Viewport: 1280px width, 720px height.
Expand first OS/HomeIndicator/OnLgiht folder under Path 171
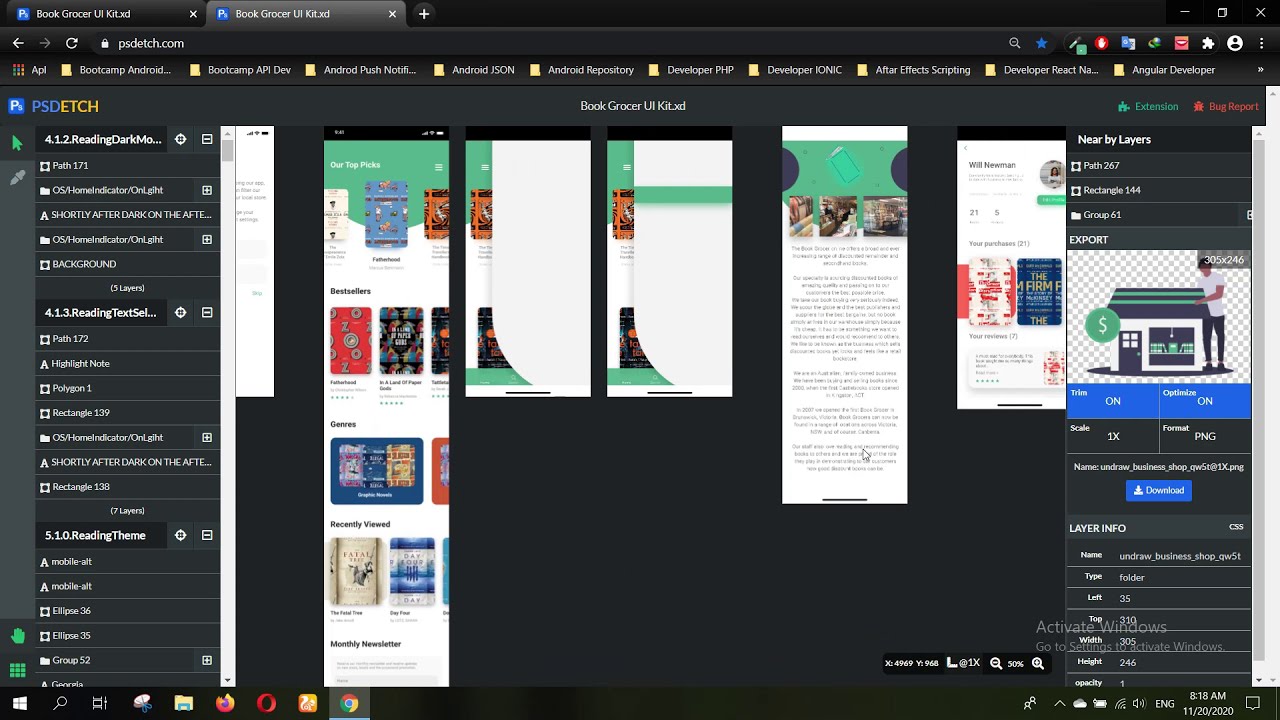[207, 190]
